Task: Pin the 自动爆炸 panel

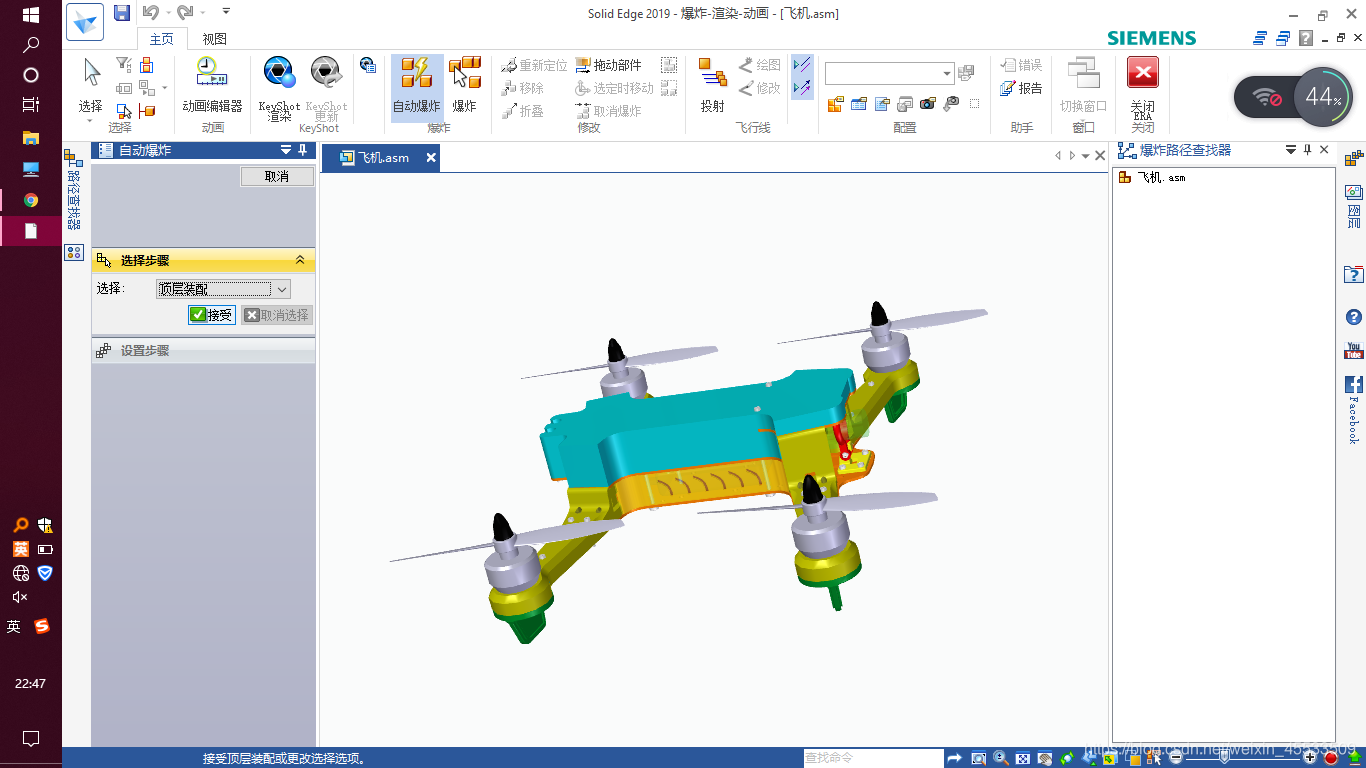Action: pos(303,150)
